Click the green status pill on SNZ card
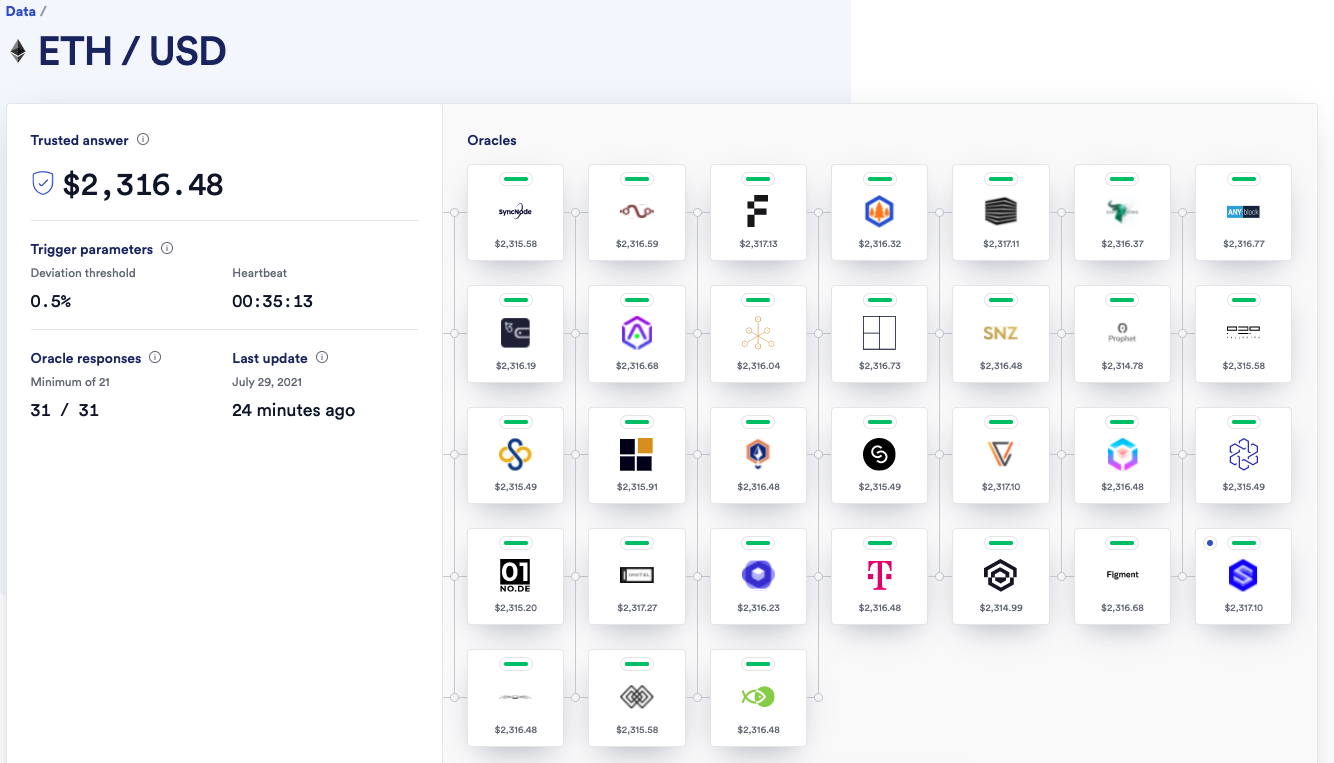Screen dimensions: 1334x763 (x=1001, y=299)
